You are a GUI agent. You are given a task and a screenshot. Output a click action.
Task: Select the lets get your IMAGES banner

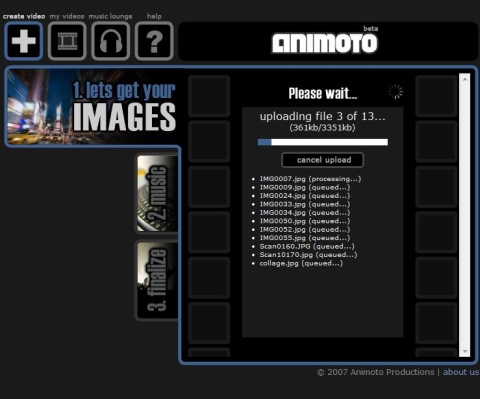tap(92, 107)
